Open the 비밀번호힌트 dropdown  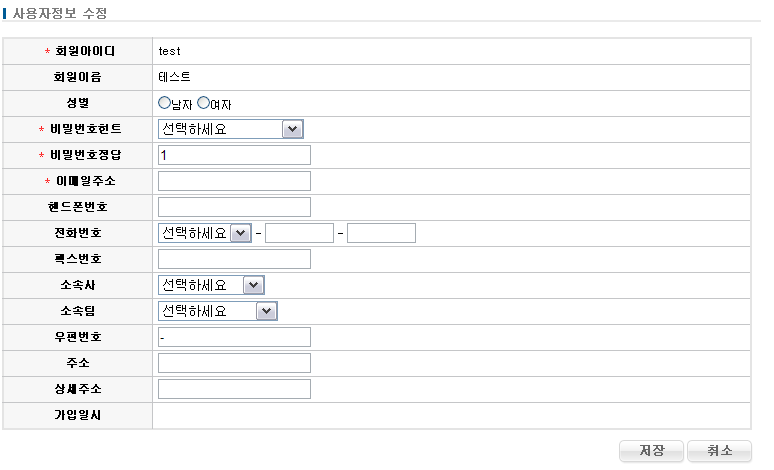click(x=230, y=129)
